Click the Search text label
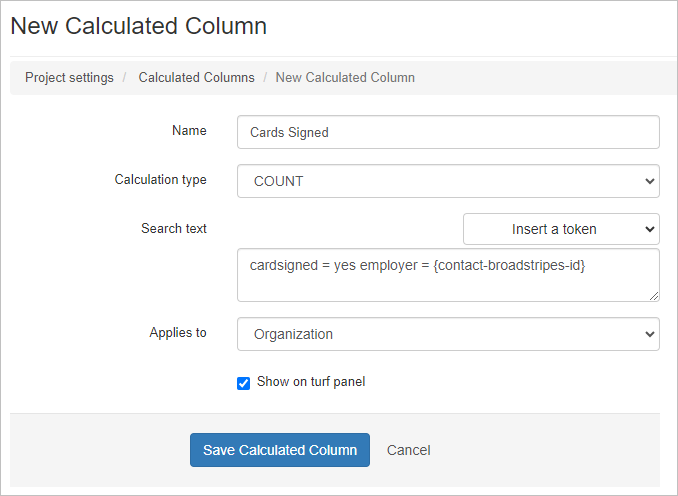The width and height of the screenshot is (678, 496). point(174,229)
